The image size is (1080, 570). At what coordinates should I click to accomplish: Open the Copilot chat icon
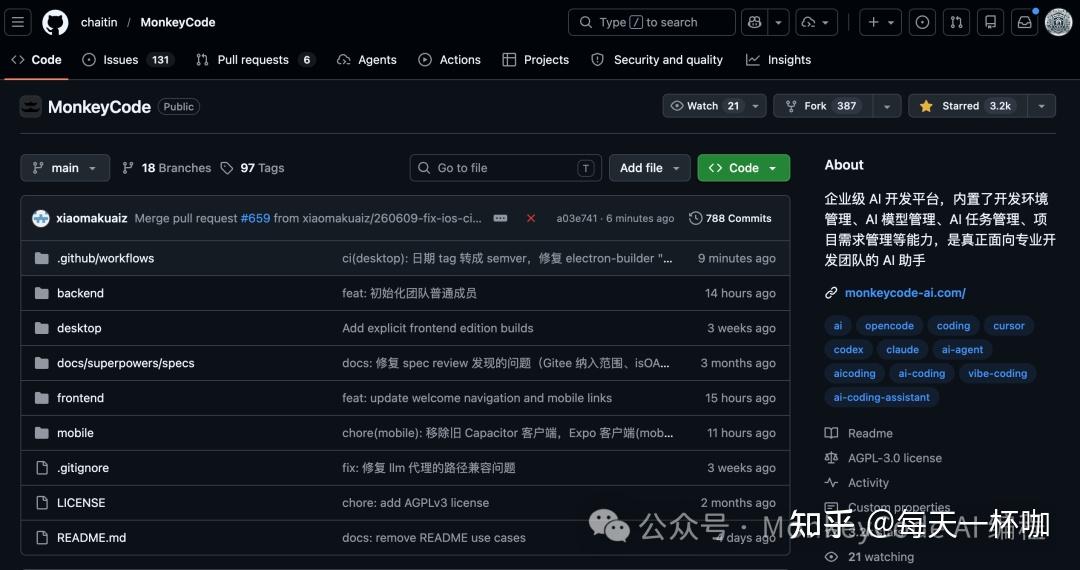(x=755, y=22)
